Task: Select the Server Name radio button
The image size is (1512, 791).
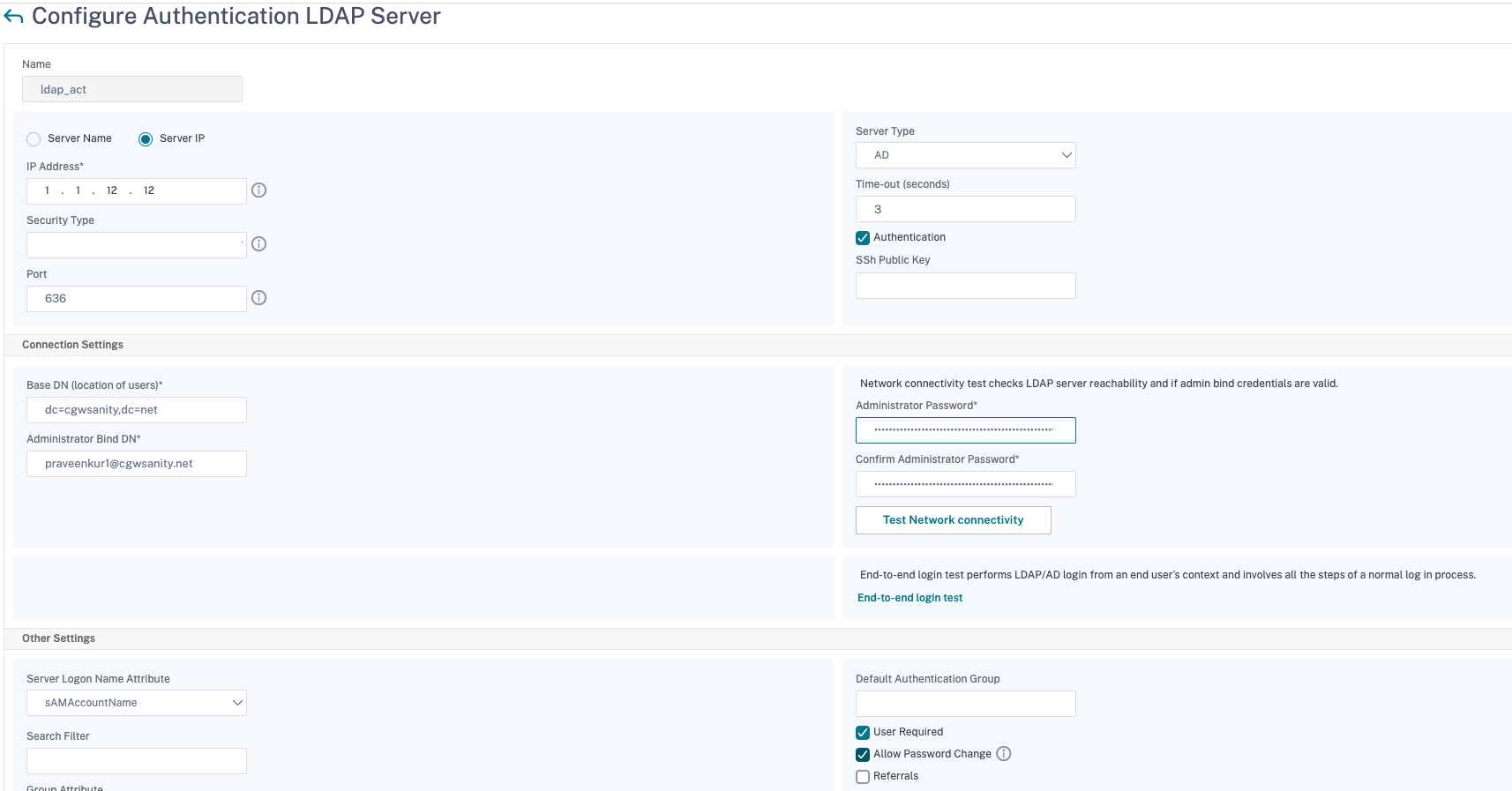Action: click(x=34, y=139)
